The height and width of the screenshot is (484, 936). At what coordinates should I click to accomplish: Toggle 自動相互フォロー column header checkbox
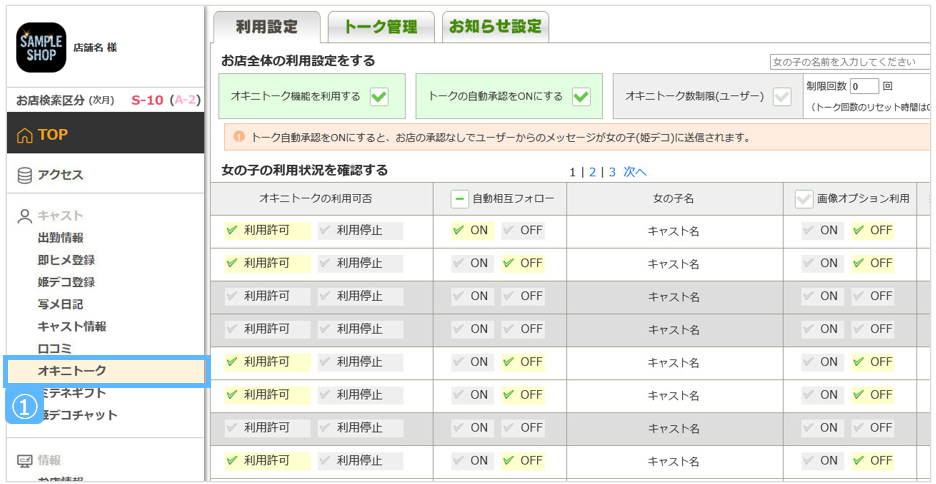(459, 199)
